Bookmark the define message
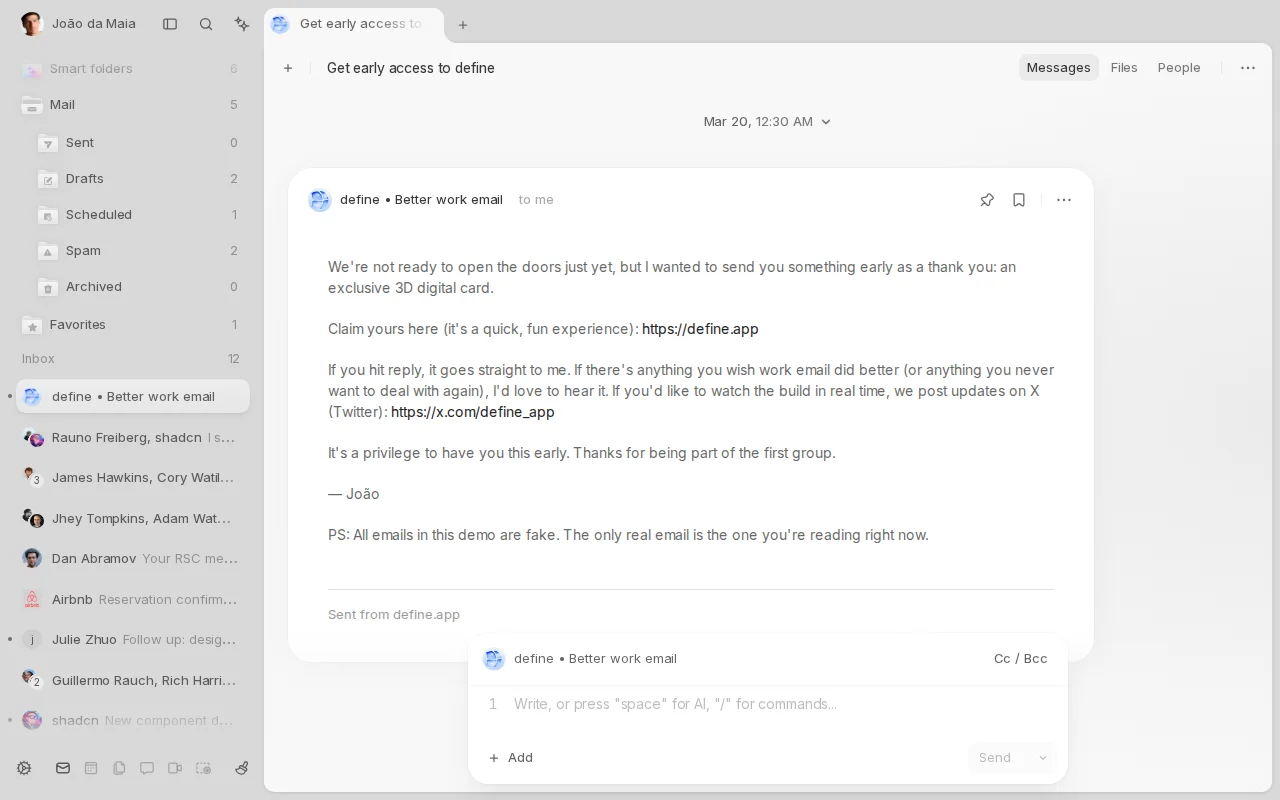The height and width of the screenshot is (800, 1280). (x=1019, y=200)
